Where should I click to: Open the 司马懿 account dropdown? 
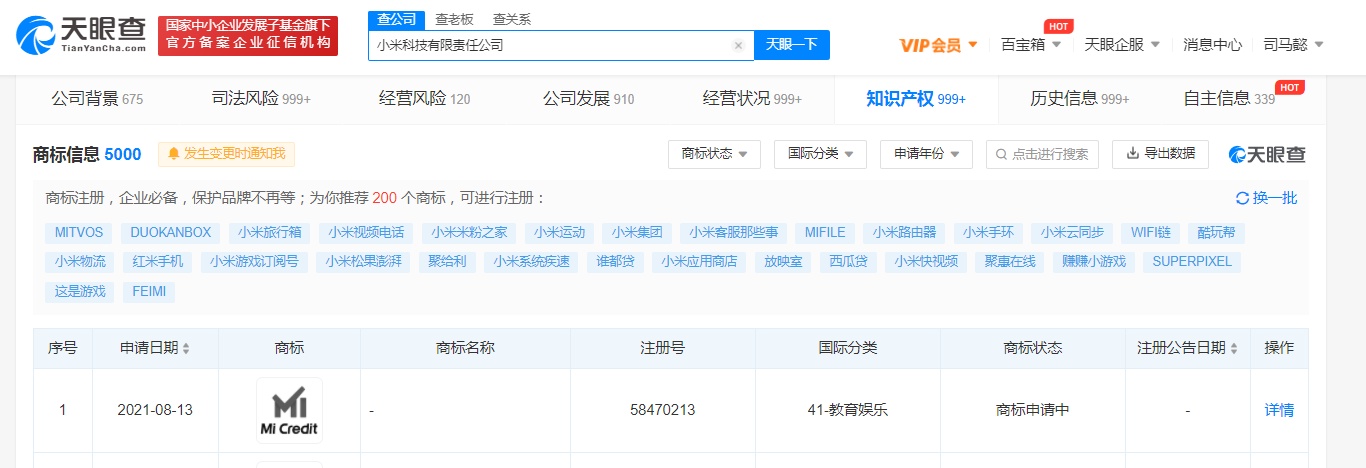coord(1293,45)
